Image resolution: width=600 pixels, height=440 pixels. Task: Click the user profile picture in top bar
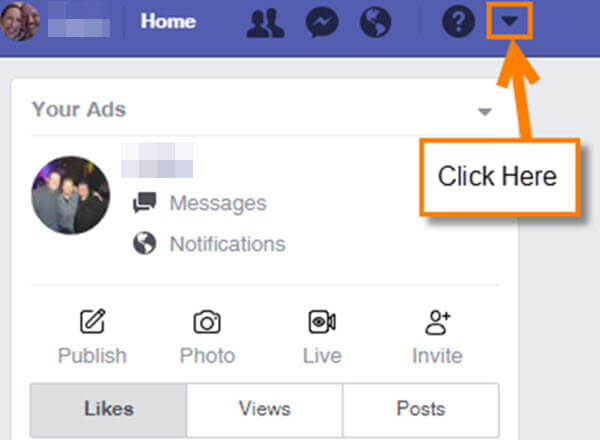20,21
